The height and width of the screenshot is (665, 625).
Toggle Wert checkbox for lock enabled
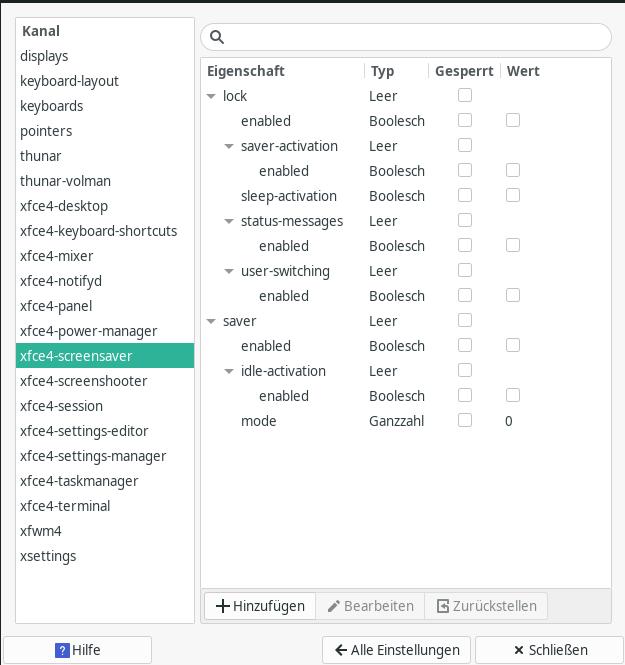pyautogui.click(x=513, y=120)
